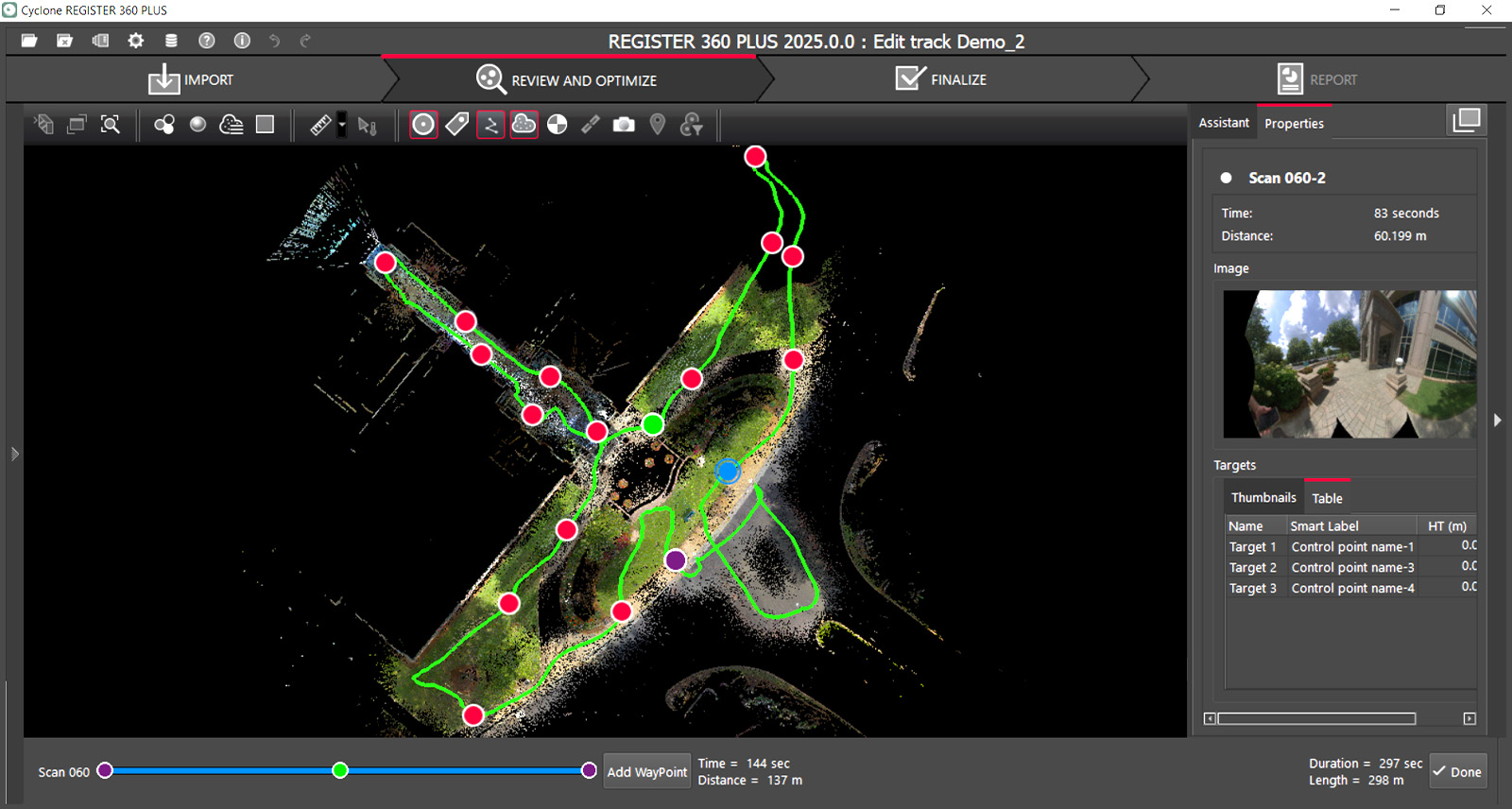Open the project library book icon
This screenshot has width=1512, height=809.
point(100,41)
